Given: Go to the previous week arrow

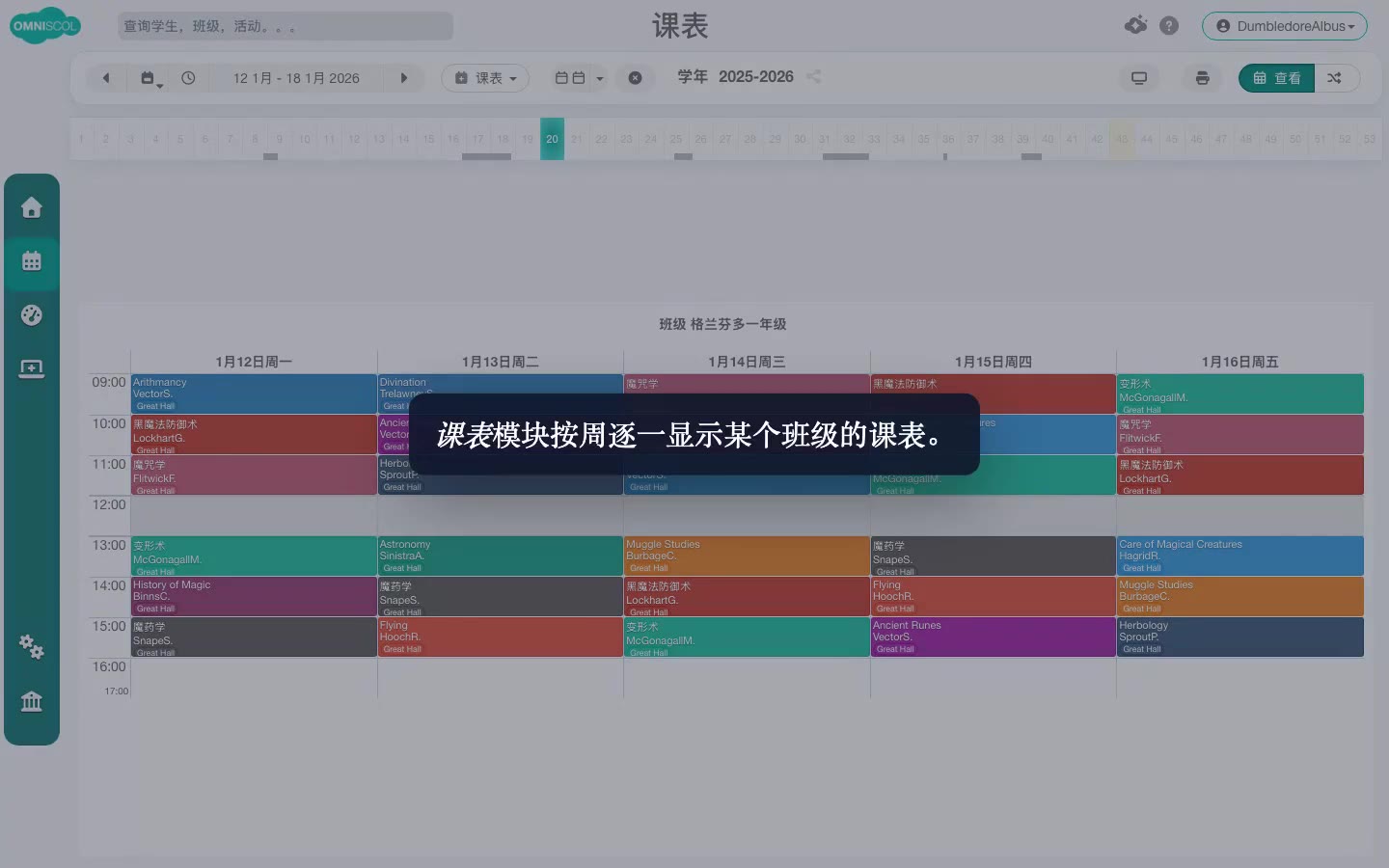Looking at the screenshot, I should coord(106,78).
